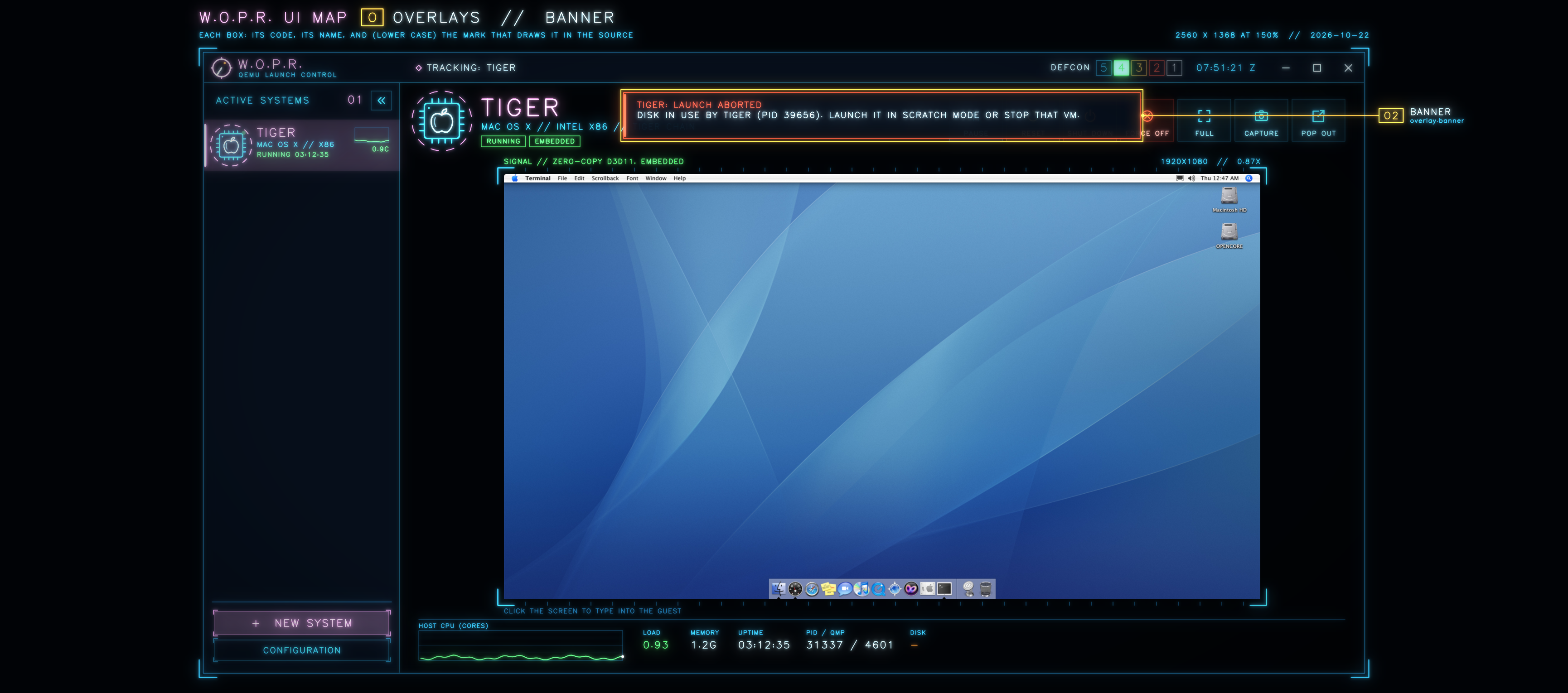This screenshot has width=1568, height=693.
Task: Click the large TIGER Apple chip icon
Action: click(x=442, y=121)
